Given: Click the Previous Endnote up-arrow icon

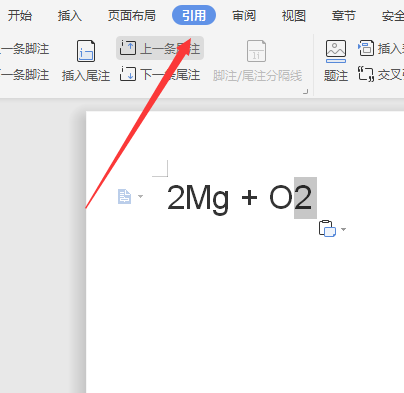Looking at the screenshot, I should 128,48.
